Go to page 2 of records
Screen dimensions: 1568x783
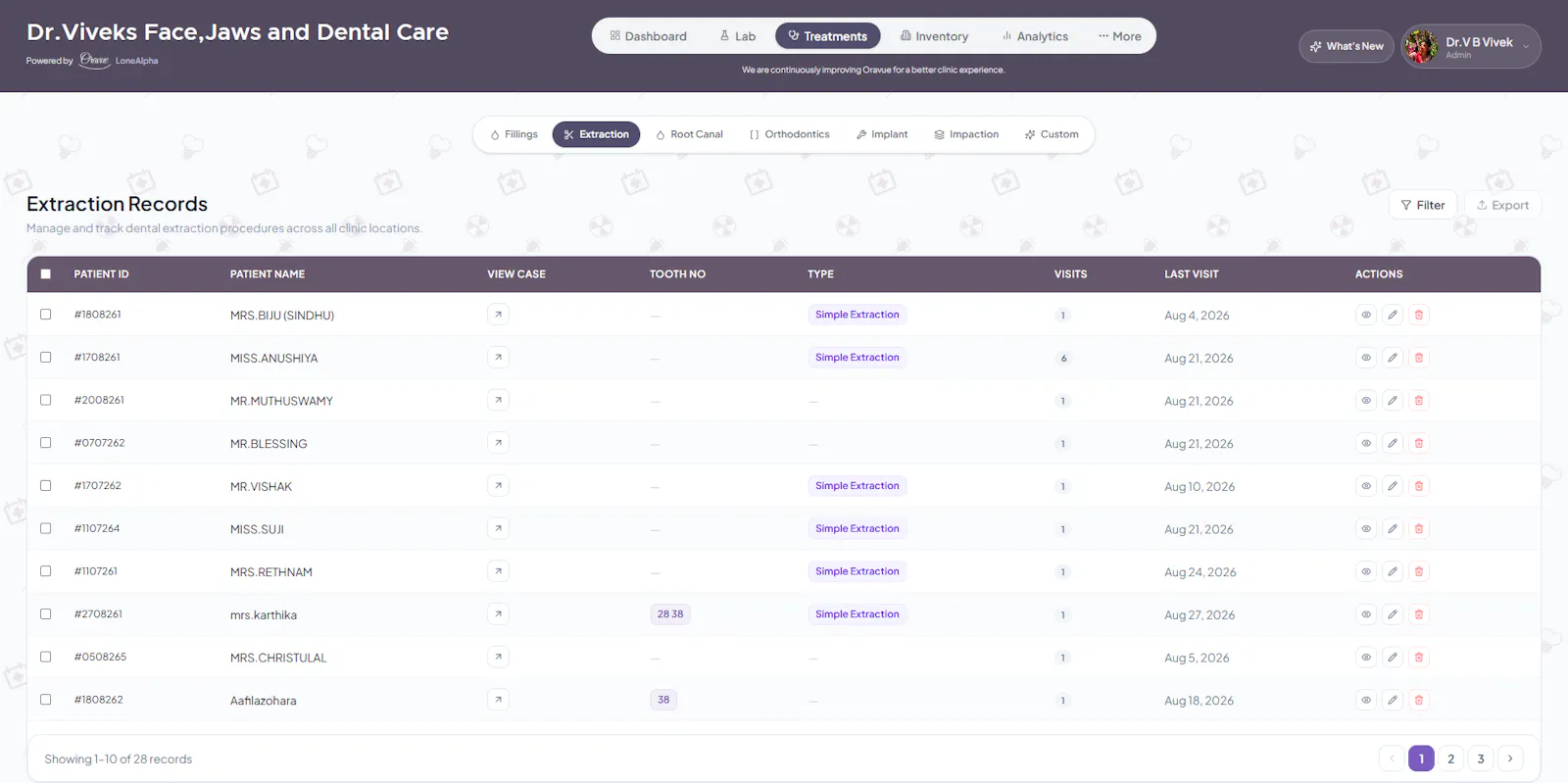(1451, 759)
